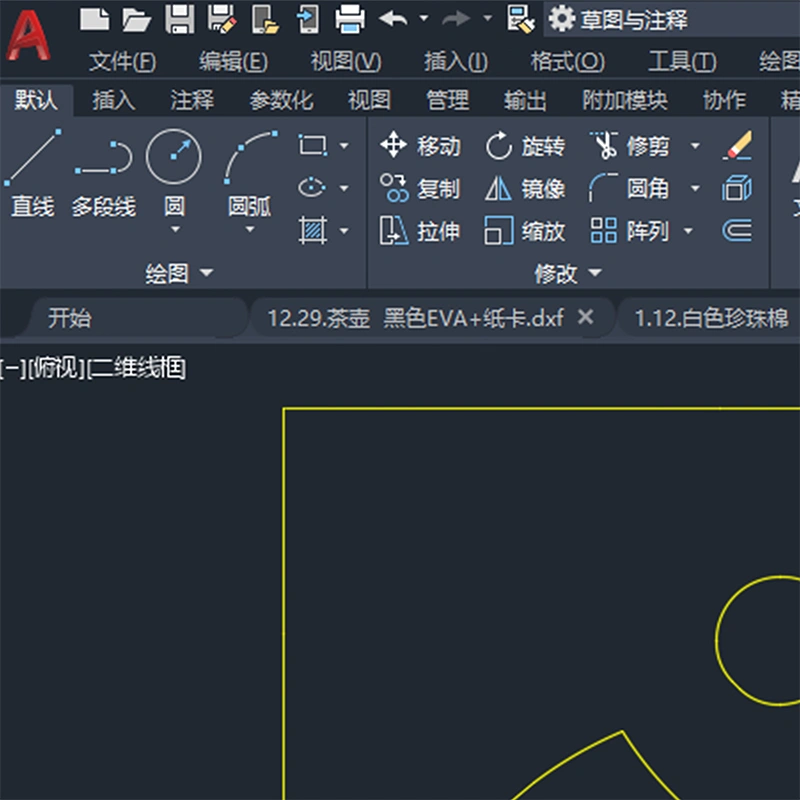Image resolution: width=800 pixels, height=800 pixels.
Task: Click the Copy (复制) tool
Action: pos(420,189)
